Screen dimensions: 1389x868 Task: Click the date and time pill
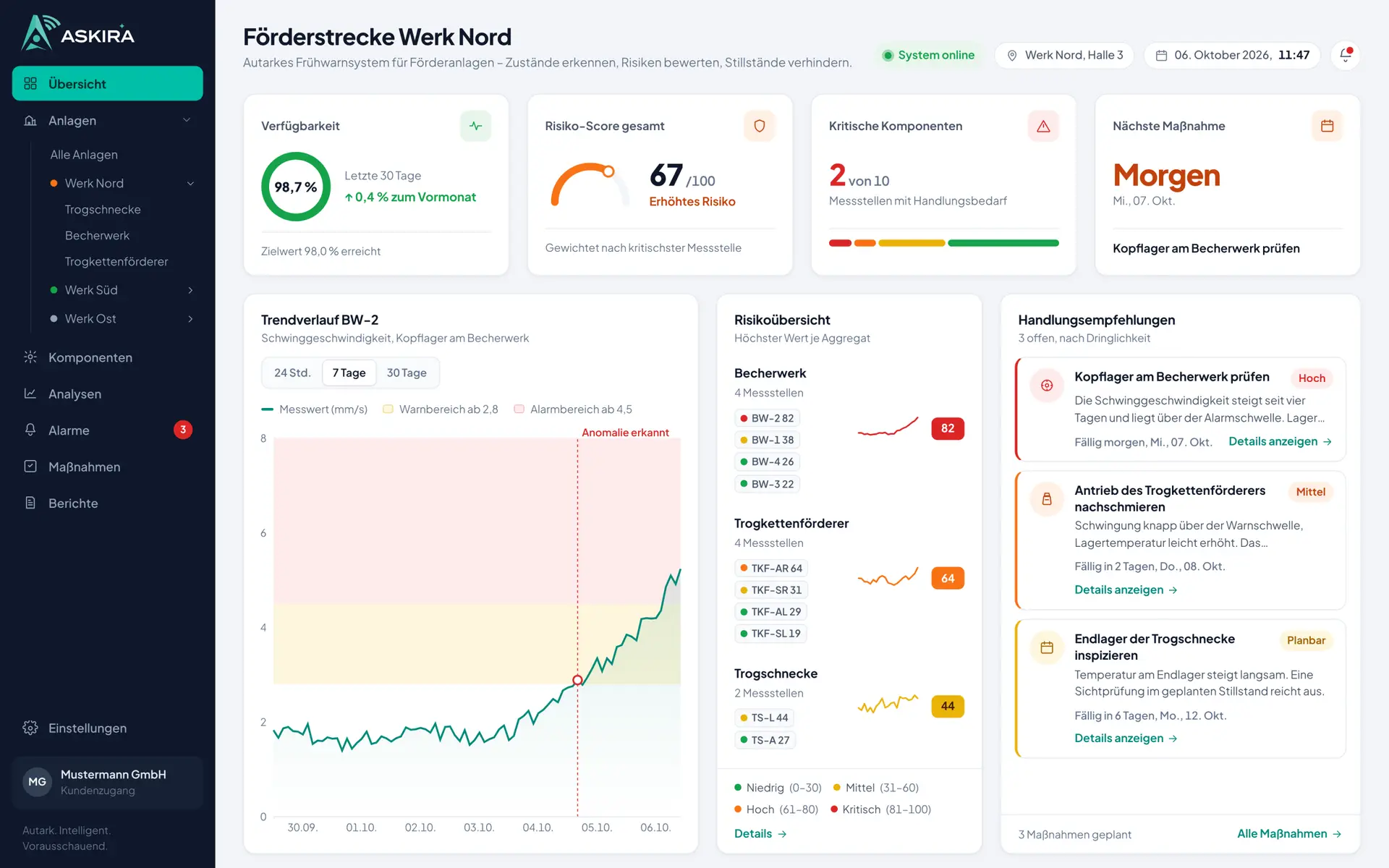[x=1232, y=55]
